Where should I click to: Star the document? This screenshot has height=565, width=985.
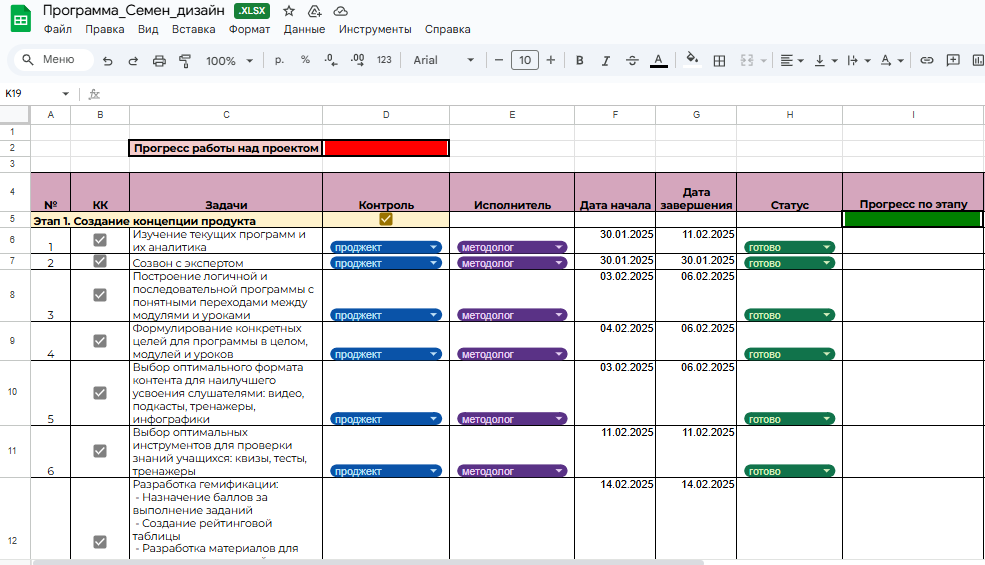289,11
